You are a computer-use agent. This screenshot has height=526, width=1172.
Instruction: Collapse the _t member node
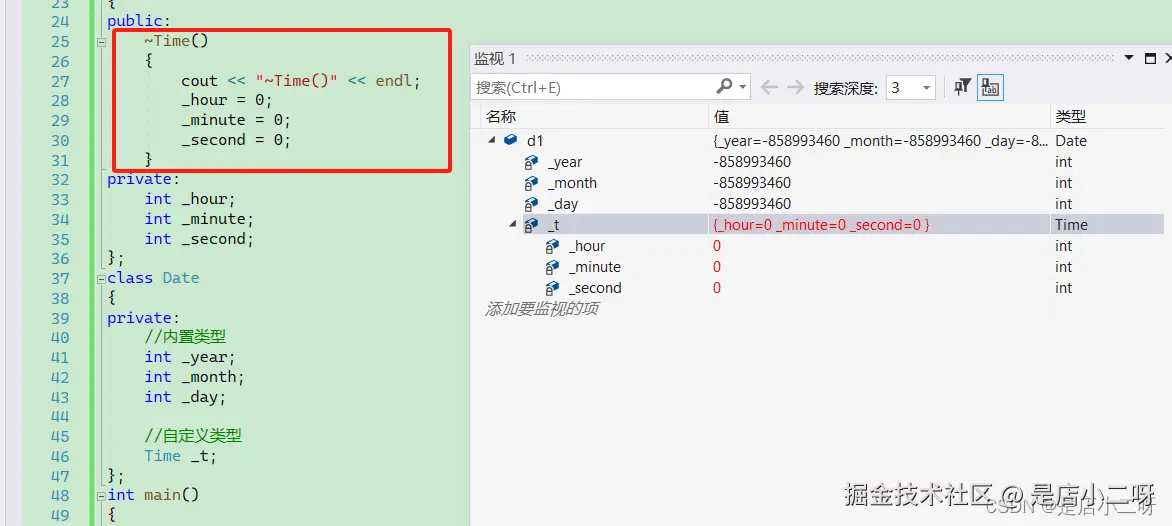click(512, 224)
